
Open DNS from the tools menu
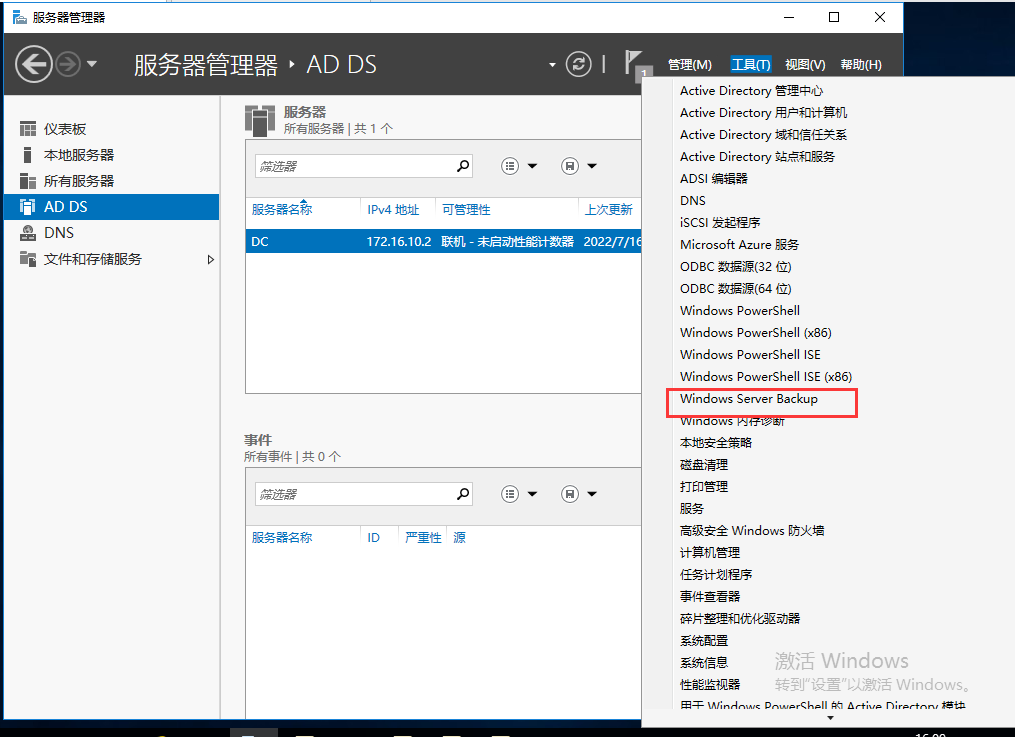(693, 201)
